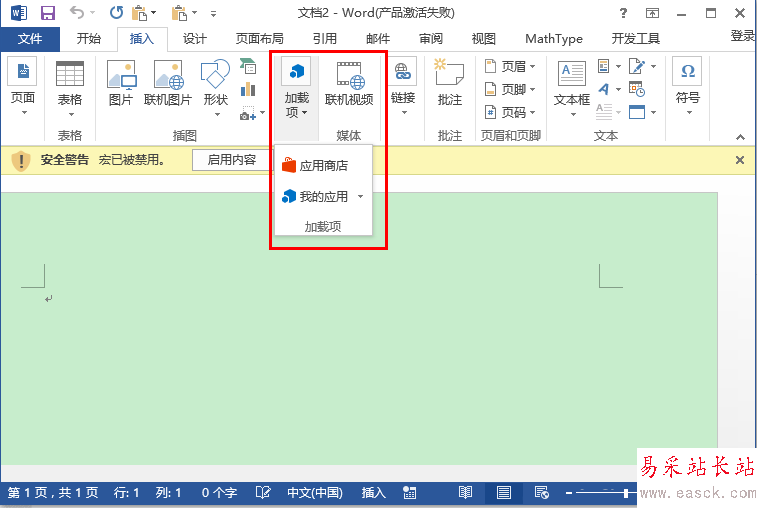The image size is (757, 508).
Task: Insert 联机视频 online video
Action: click(x=349, y=83)
